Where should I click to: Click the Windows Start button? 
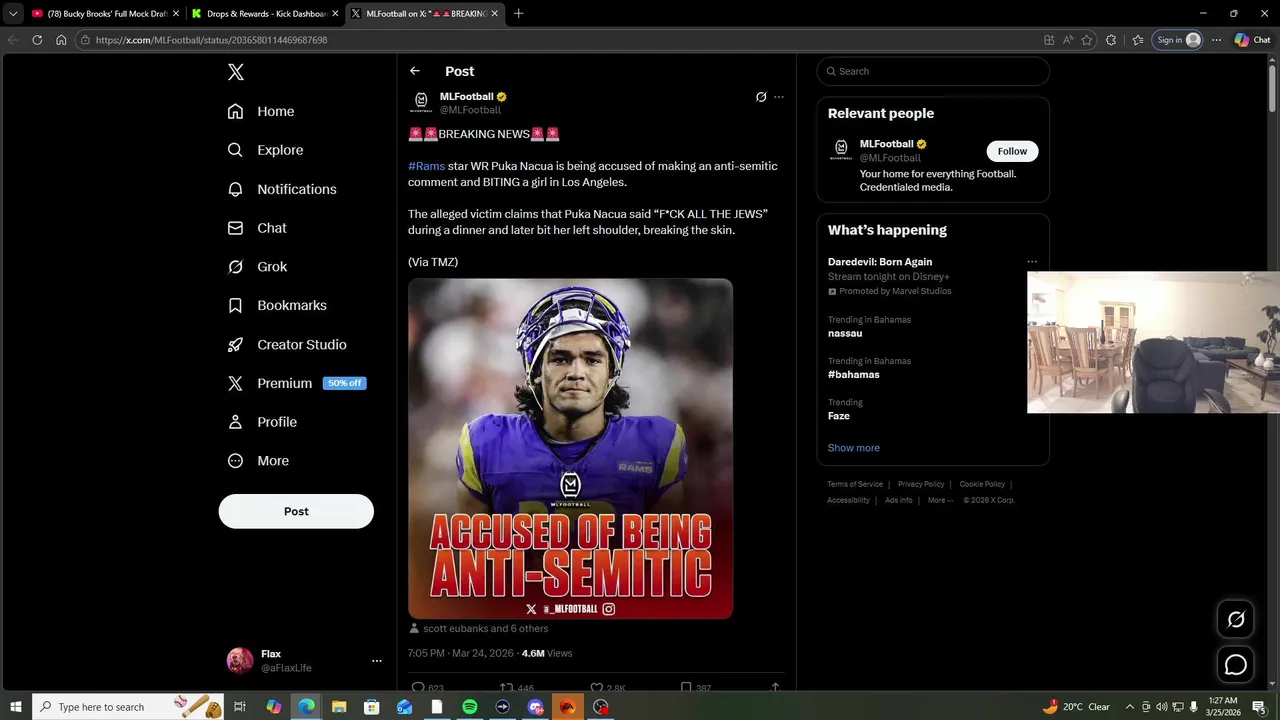click(x=16, y=707)
